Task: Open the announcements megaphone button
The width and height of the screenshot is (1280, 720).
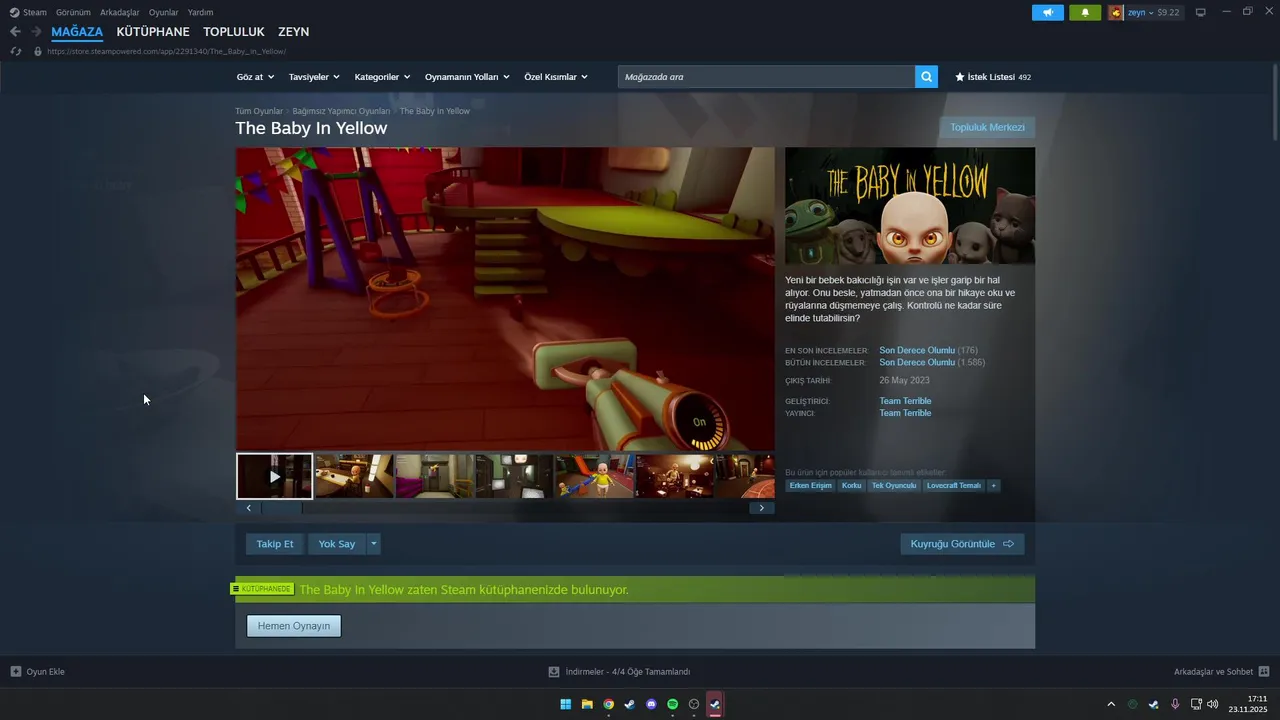Action: [x=1048, y=13]
